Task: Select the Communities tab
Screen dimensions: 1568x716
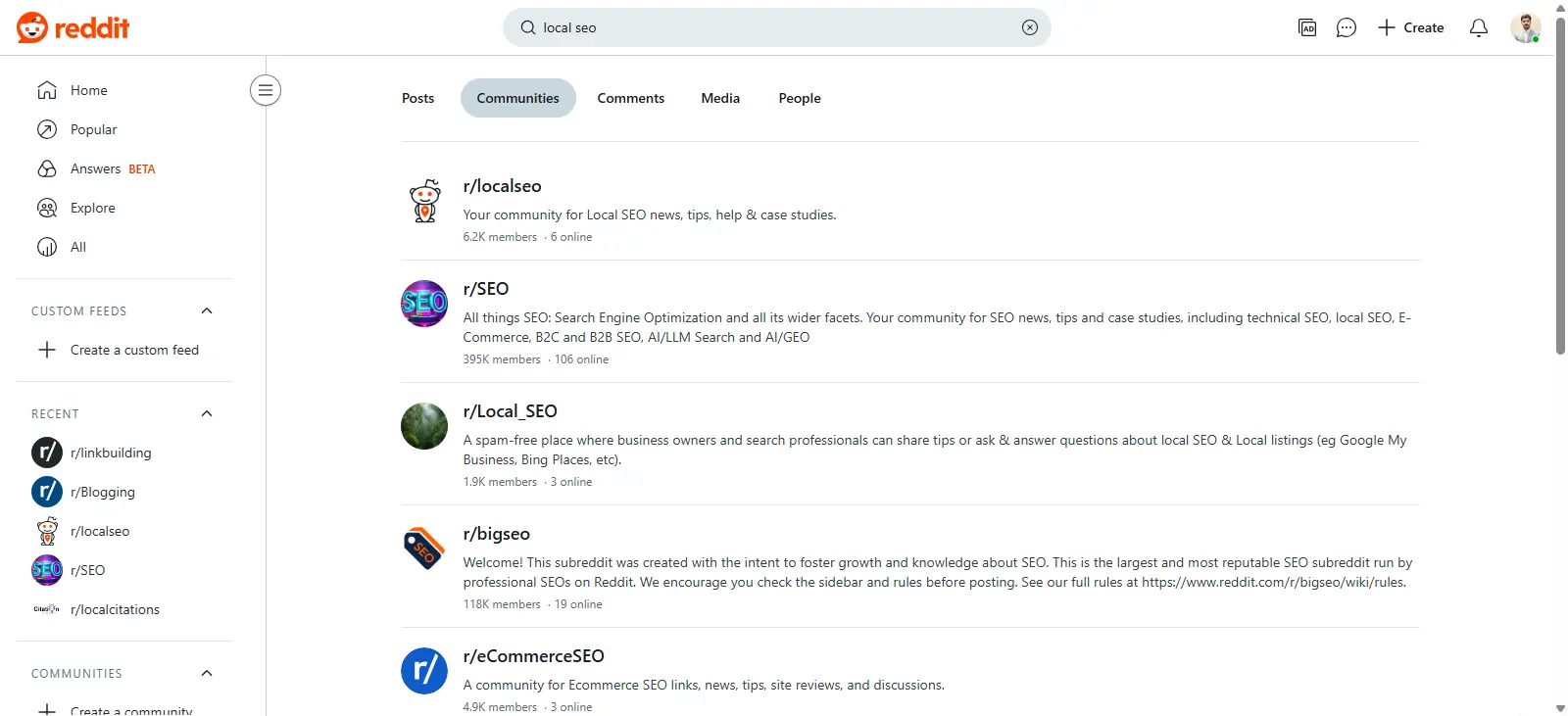Action: 517,98
